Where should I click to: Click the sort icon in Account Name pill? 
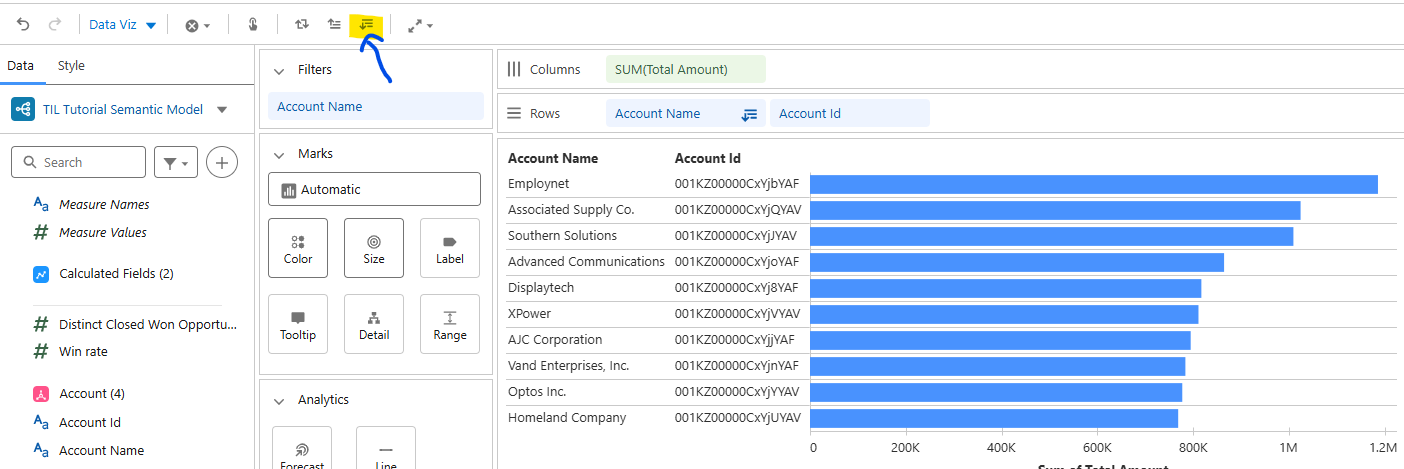[749, 114]
